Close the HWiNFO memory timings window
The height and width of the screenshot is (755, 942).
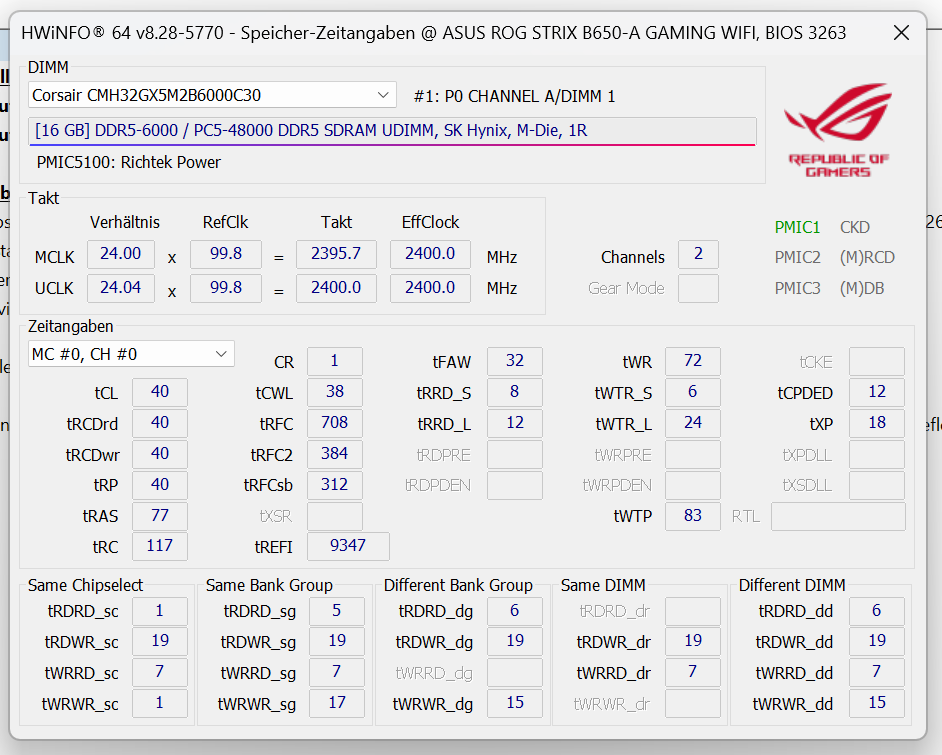(901, 32)
